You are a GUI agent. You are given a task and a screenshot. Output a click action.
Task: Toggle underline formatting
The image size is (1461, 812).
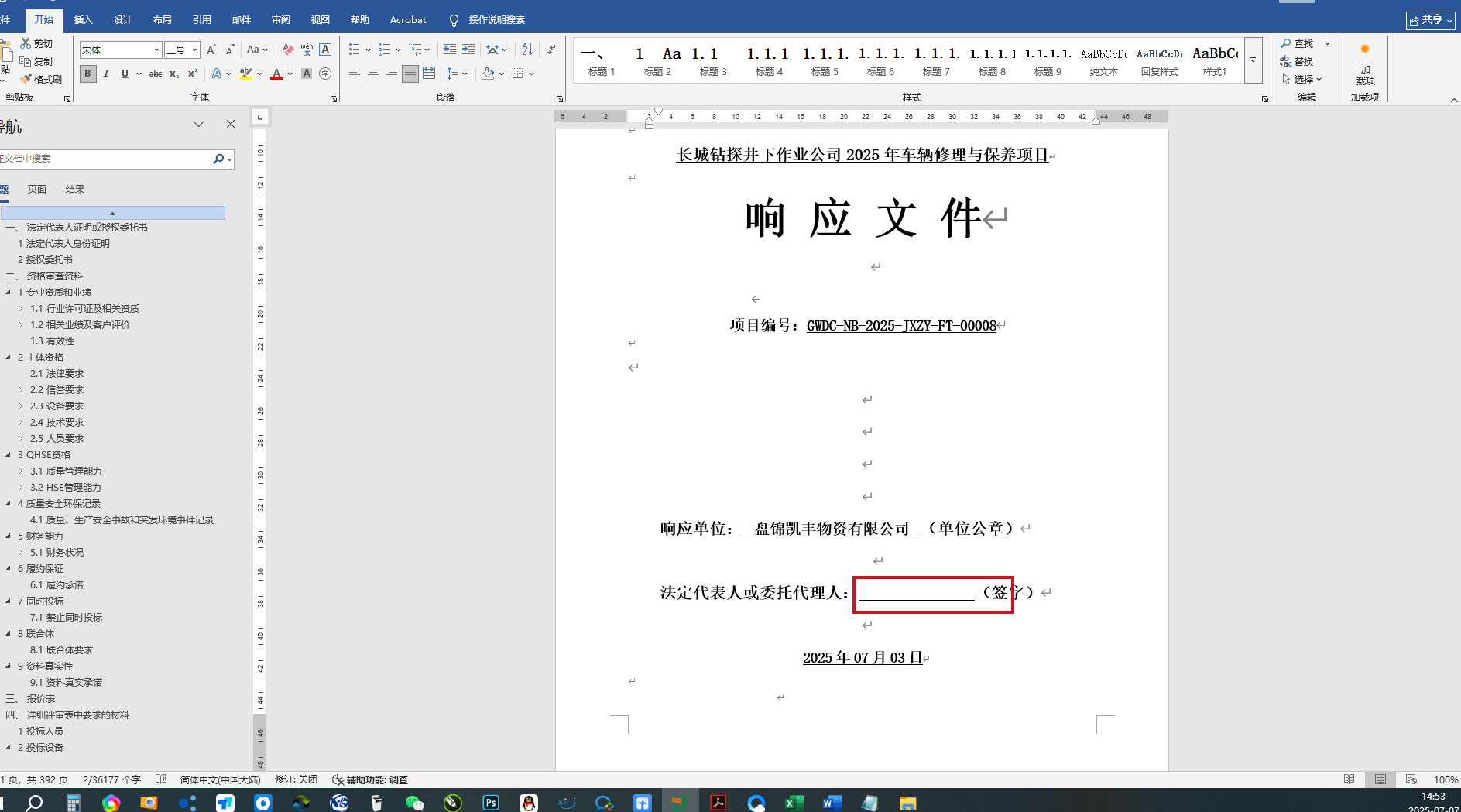coord(125,74)
